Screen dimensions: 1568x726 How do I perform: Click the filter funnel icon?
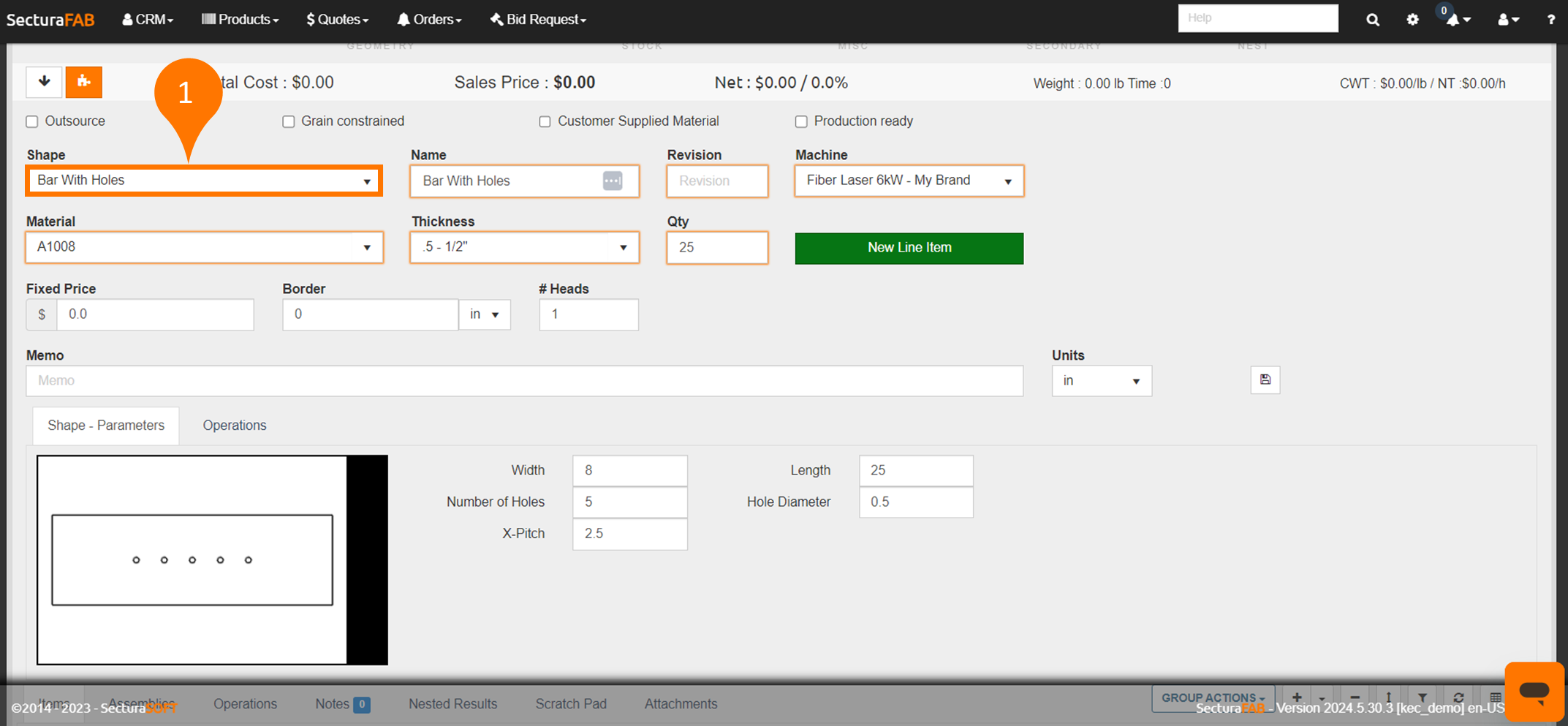pos(1422,698)
